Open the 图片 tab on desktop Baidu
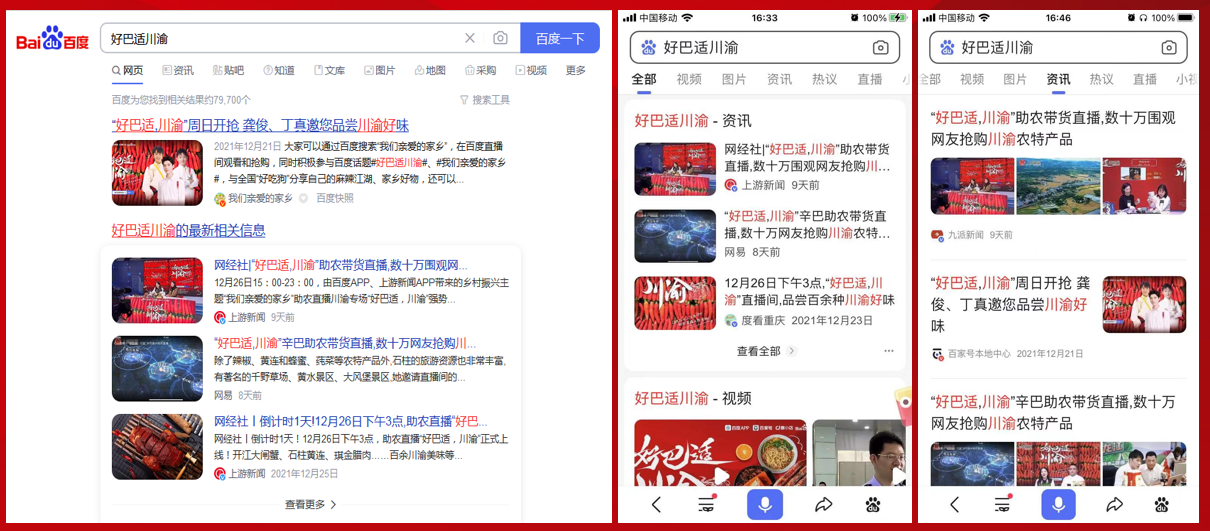 coord(379,70)
